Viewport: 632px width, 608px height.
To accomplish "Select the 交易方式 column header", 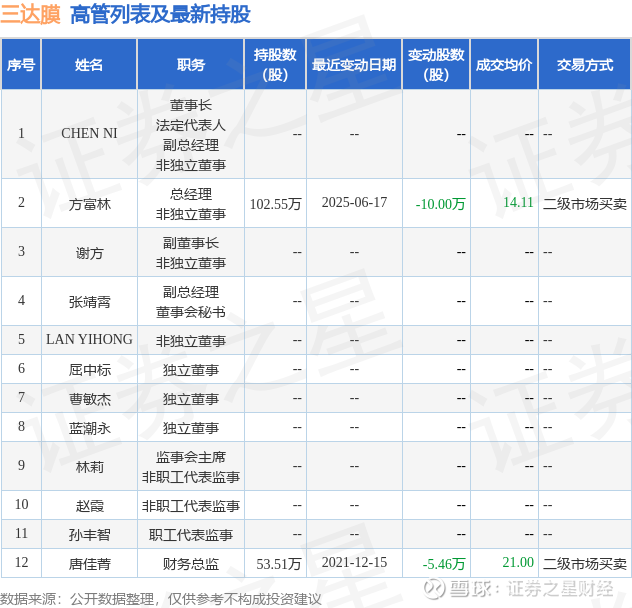I will 585,65.
